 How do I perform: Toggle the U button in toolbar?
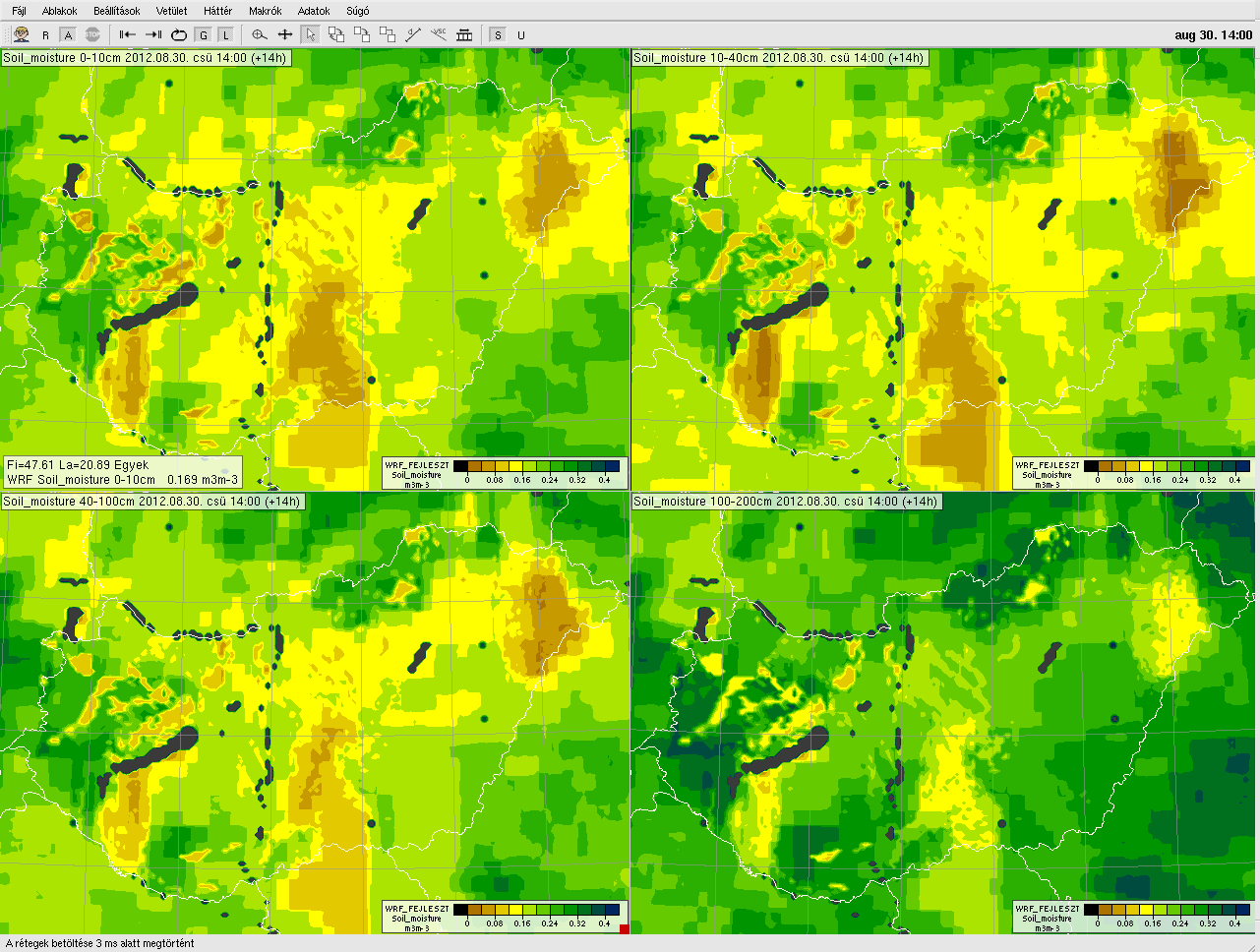click(521, 35)
